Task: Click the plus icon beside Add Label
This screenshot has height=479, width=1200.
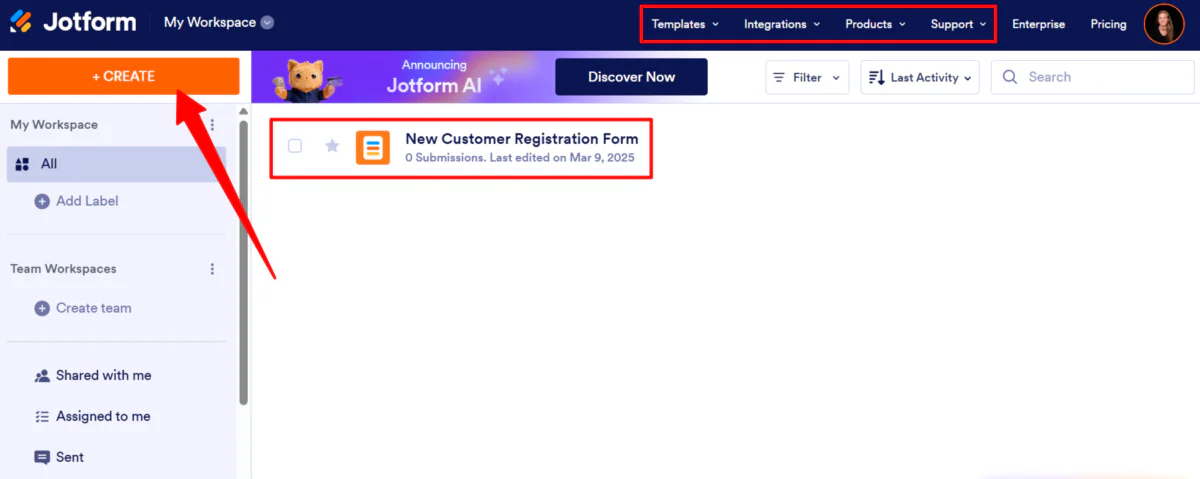Action: coord(42,201)
